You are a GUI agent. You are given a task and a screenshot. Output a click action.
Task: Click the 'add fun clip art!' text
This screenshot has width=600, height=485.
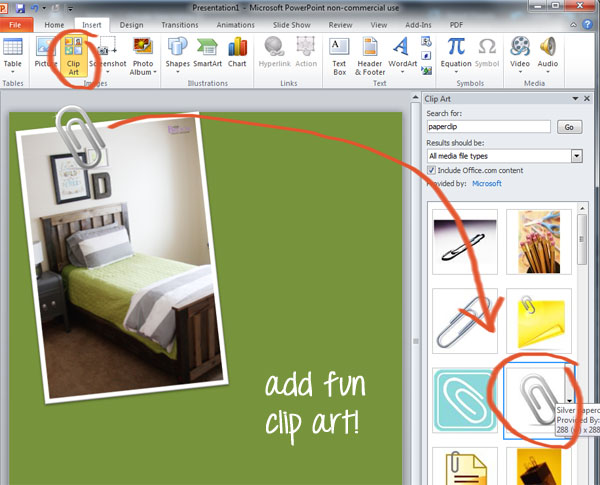click(315, 408)
